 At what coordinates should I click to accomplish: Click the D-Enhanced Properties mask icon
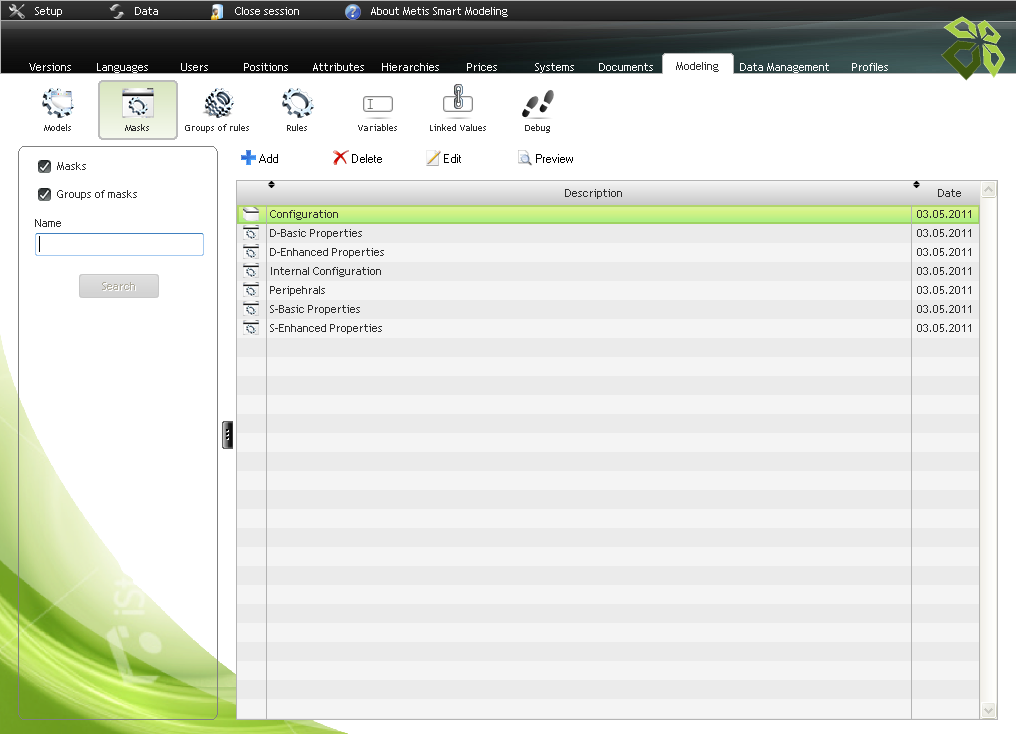251,252
